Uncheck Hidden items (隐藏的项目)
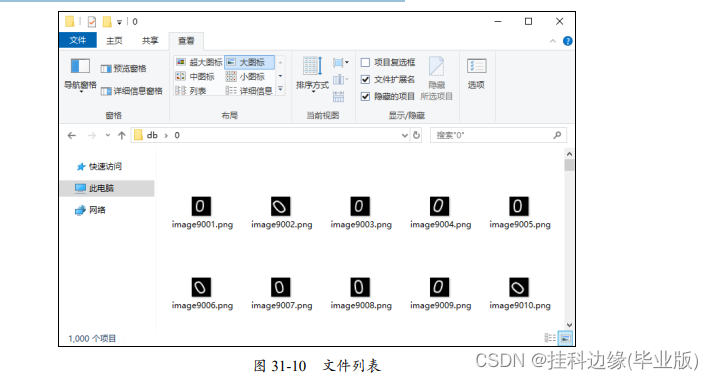713x380 pixels. (387, 96)
